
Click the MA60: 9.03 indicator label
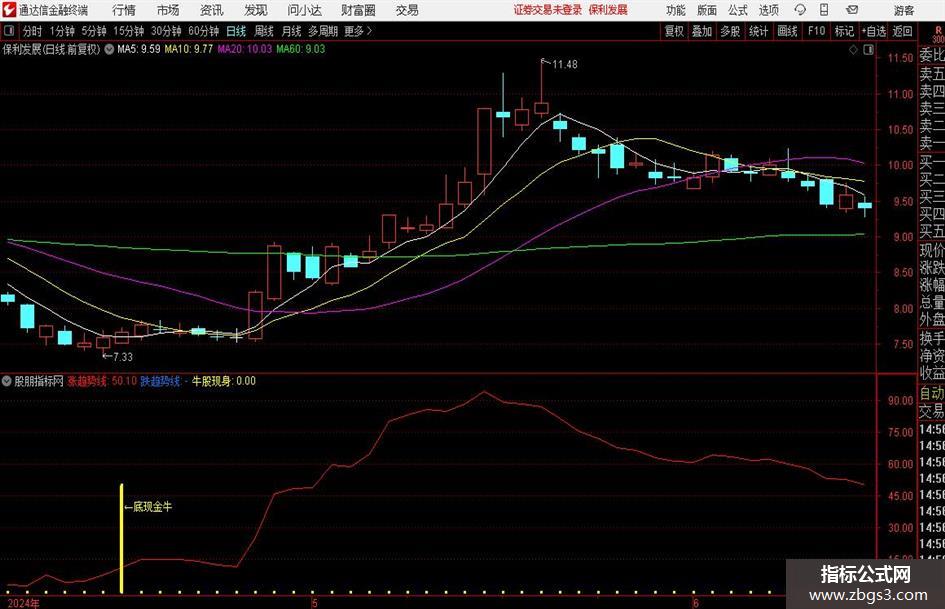(301, 49)
